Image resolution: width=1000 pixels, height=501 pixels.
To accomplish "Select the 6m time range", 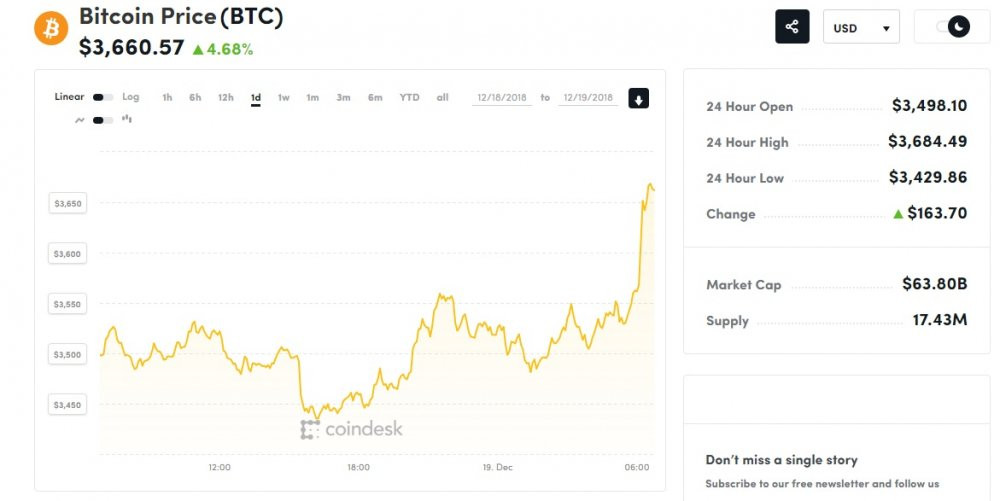I will point(375,98).
